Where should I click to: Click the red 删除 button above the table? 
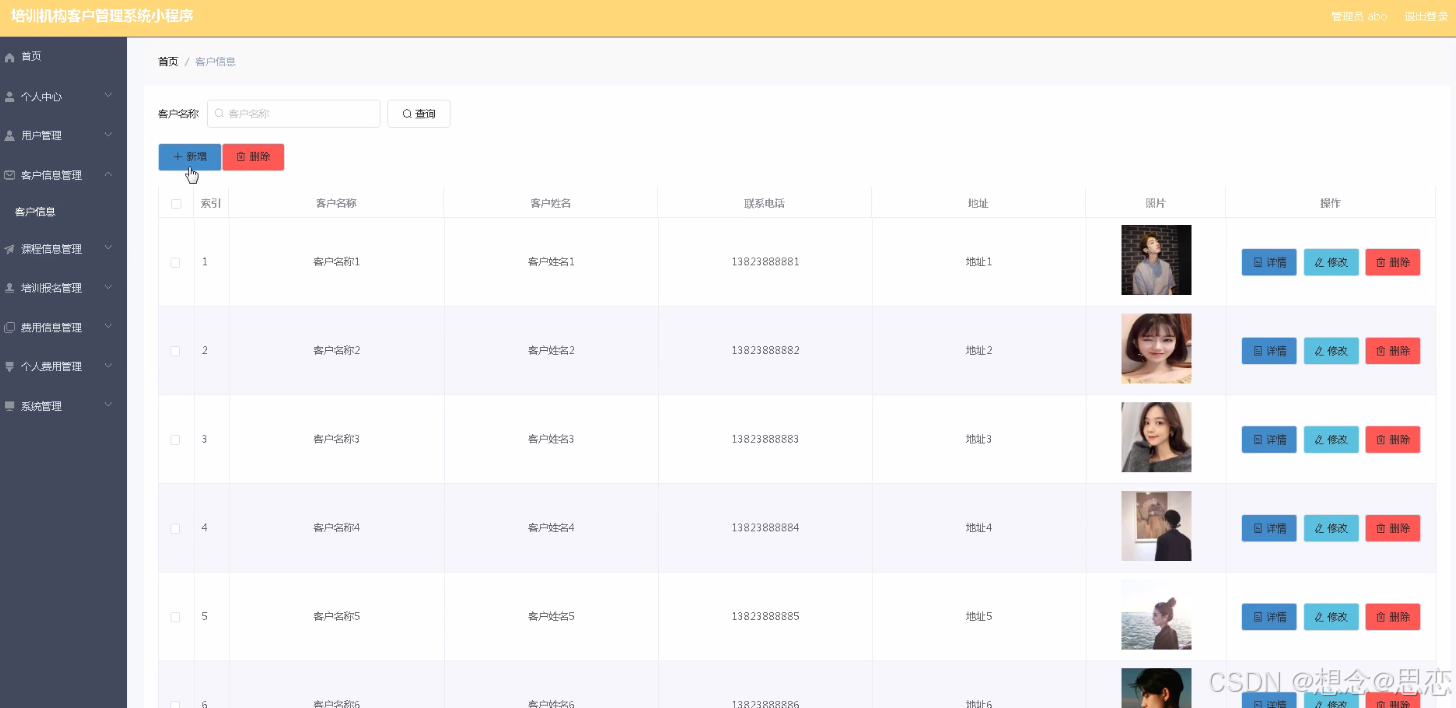point(253,157)
